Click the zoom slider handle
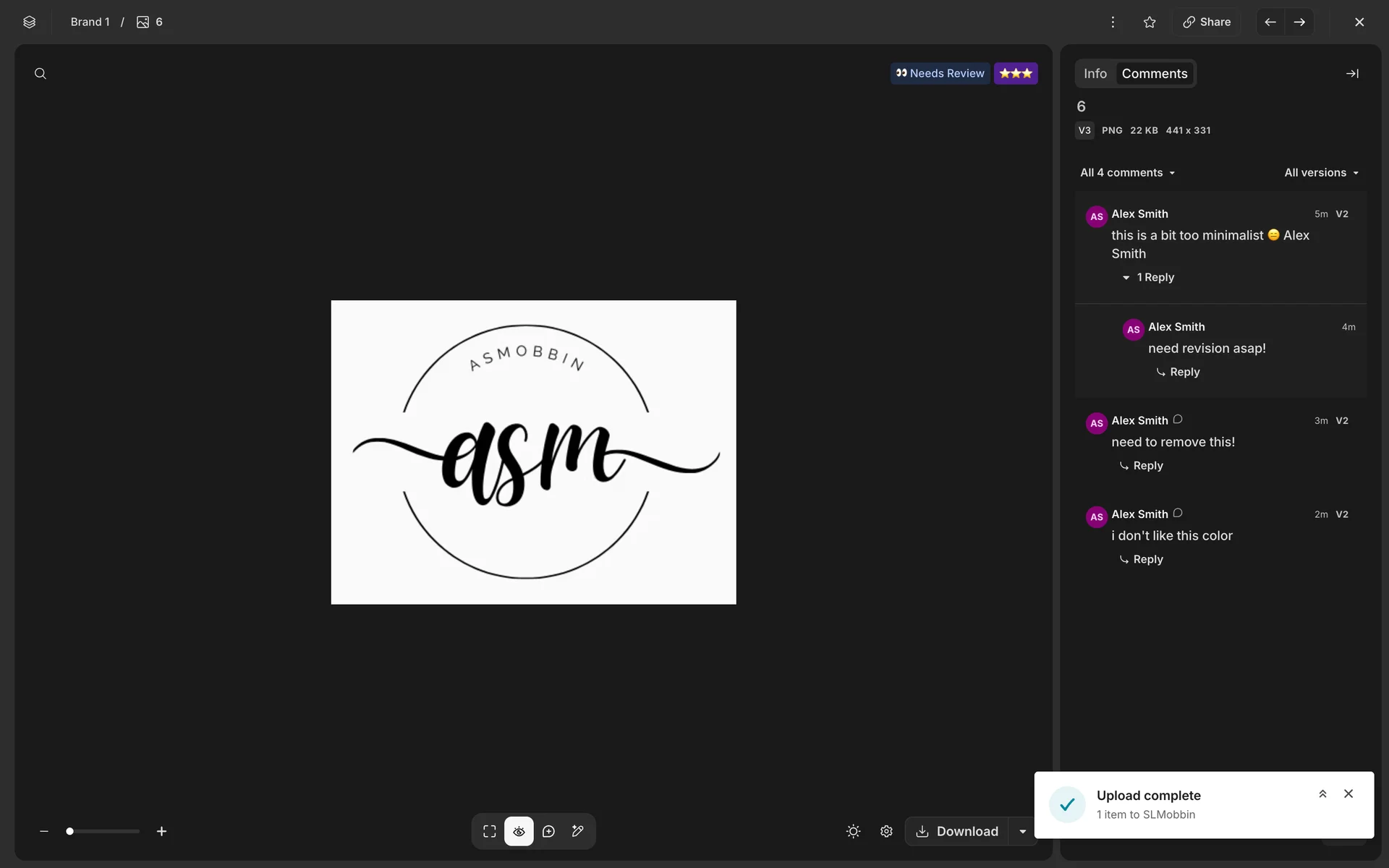Image resolution: width=1389 pixels, height=868 pixels. coord(70,831)
